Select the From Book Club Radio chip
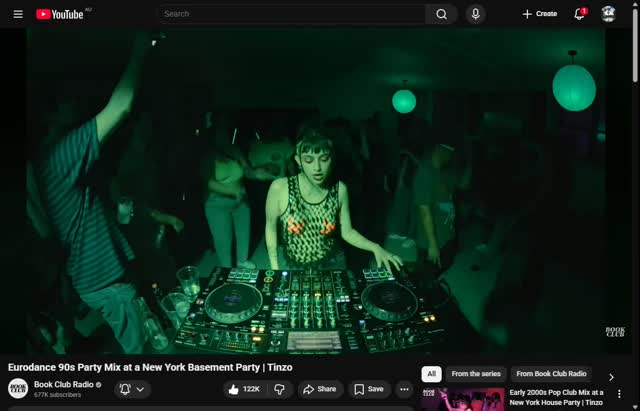The width and height of the screenshot is (640, 411). (x=551, y=374)
